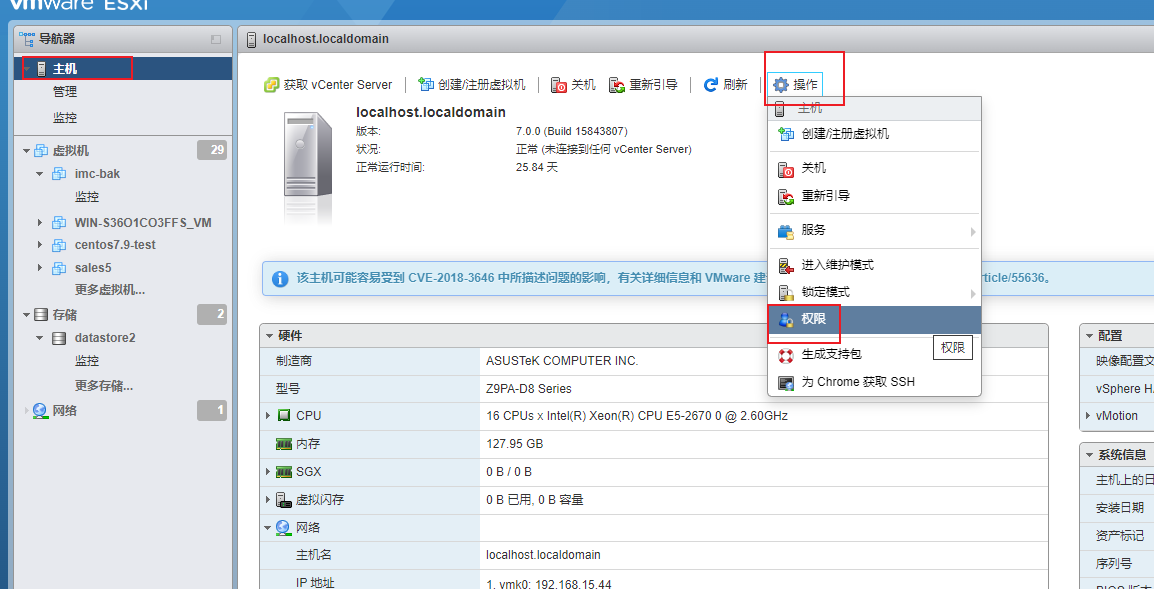This screenshot has width=1154, height=589.
Task: Click the 虚拟机 icon in navigator
Action: point(41,150)
